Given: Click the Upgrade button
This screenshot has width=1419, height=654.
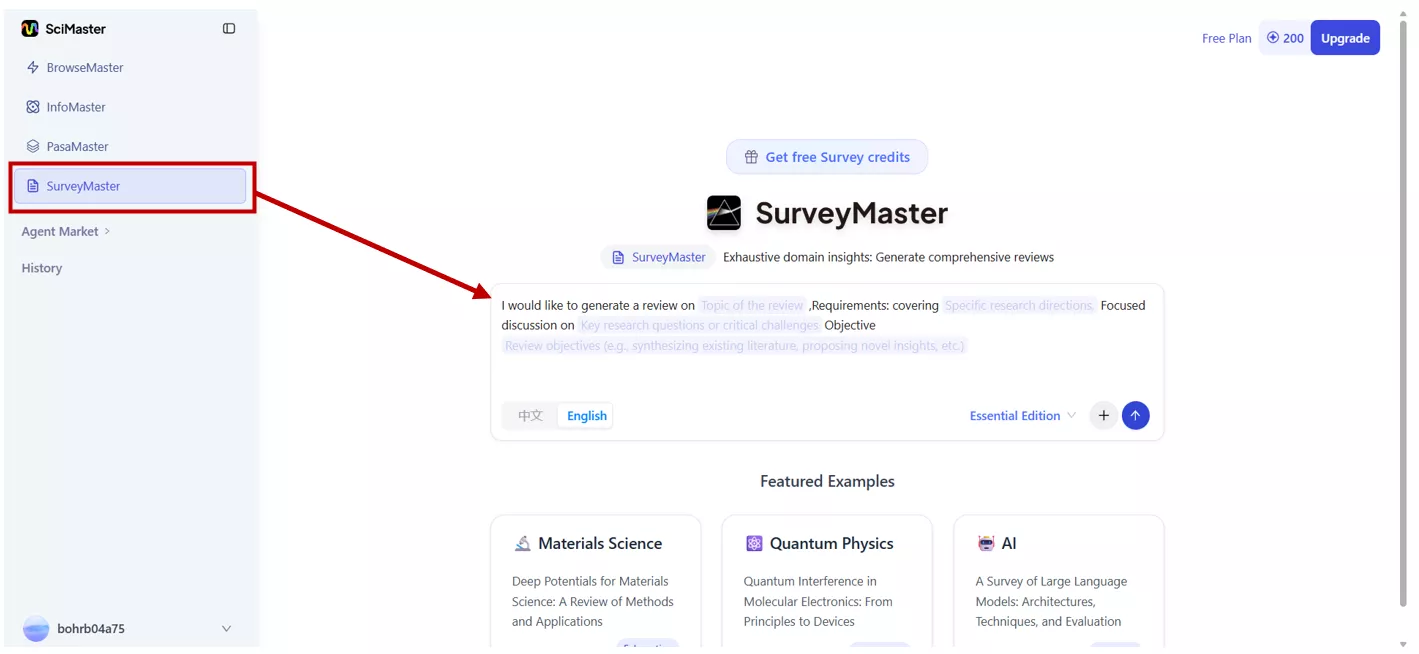Looking at the screenshot, I should click(1344, 37).
